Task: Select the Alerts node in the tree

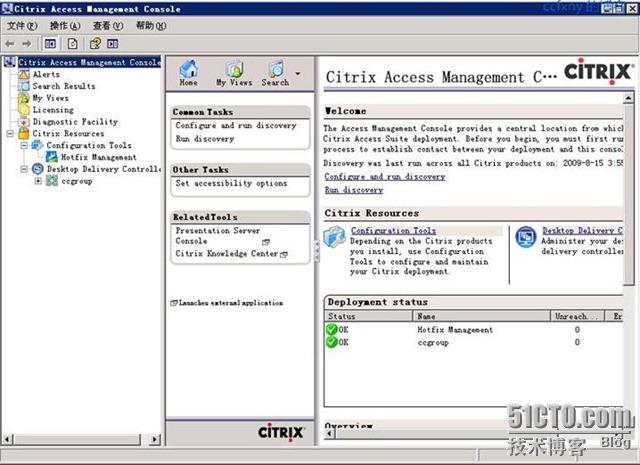Action: click(x=46, y=74)
